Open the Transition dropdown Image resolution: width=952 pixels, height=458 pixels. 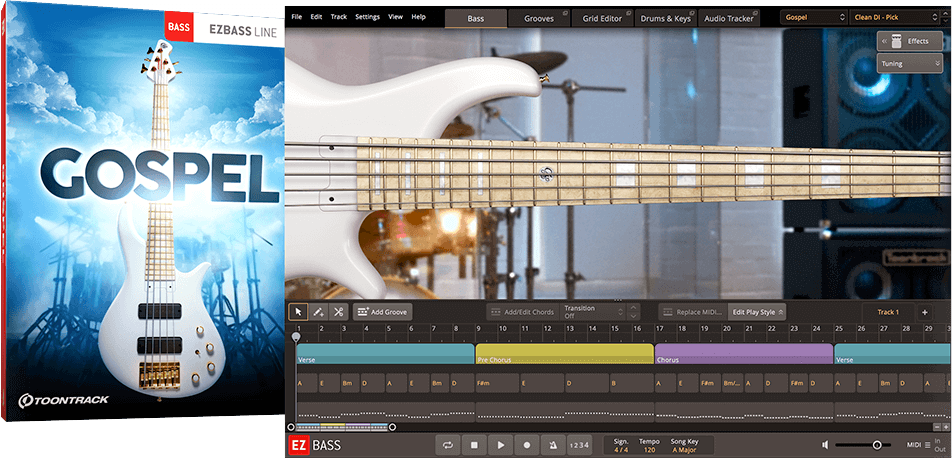[594, 312]
